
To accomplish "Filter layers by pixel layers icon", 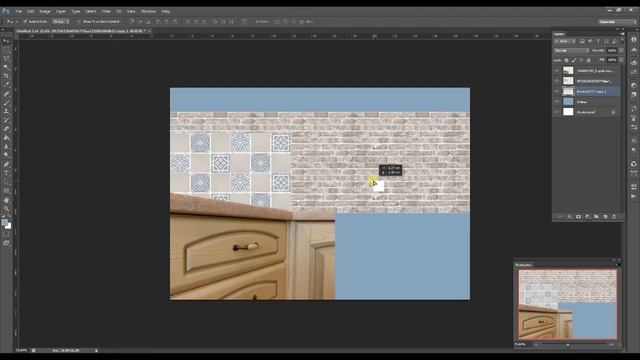I will (x=582, y=42).
